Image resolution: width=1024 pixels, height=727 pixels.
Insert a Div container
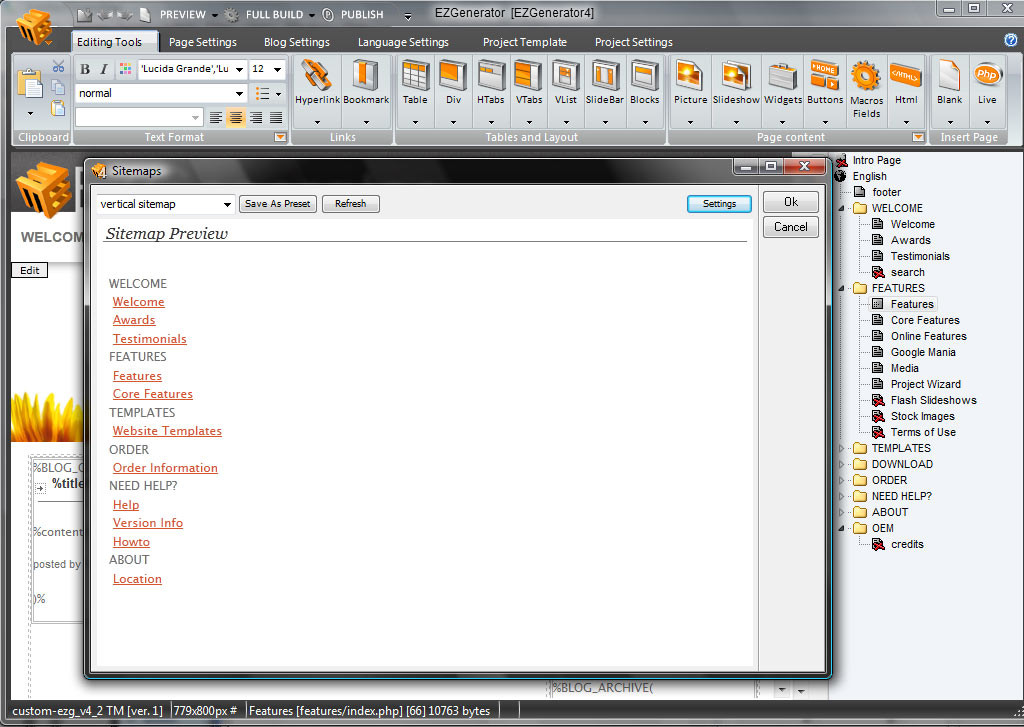453,82
